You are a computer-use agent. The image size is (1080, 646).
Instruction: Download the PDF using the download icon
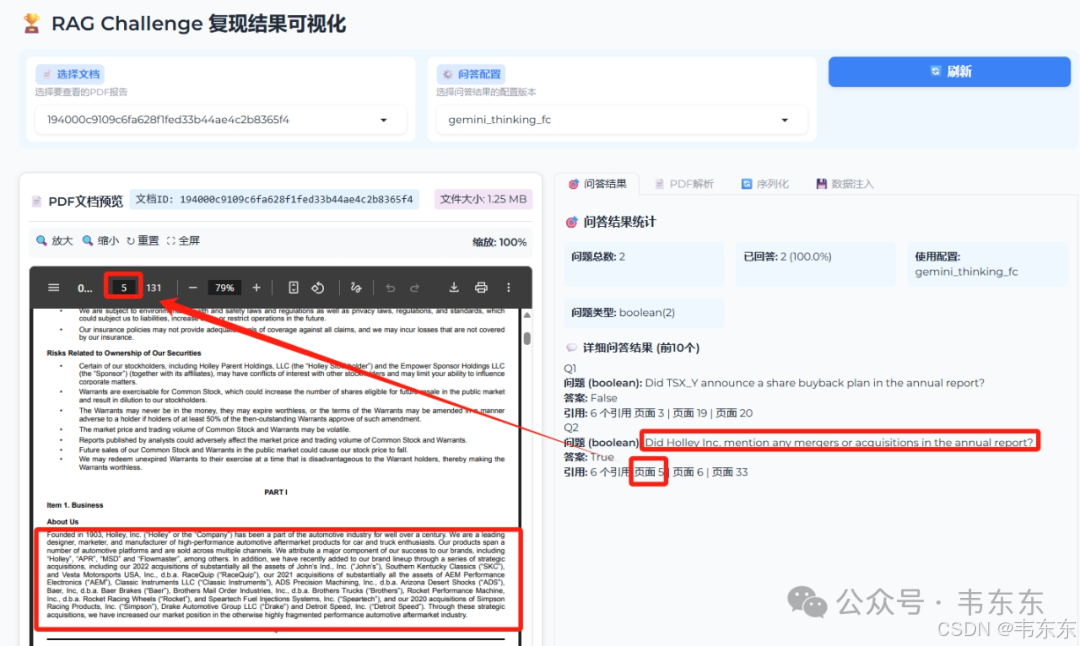pyautogui.click(x=453, y=288)
